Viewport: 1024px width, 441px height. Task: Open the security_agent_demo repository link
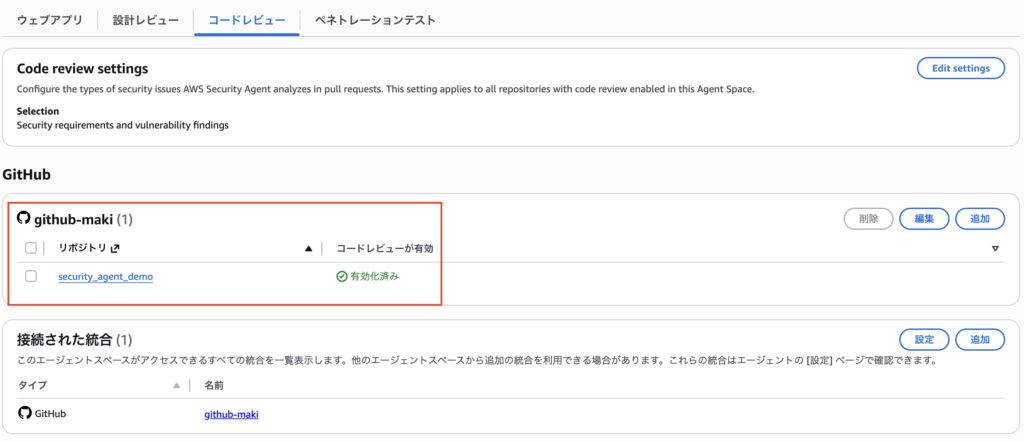tap(106, 276)
